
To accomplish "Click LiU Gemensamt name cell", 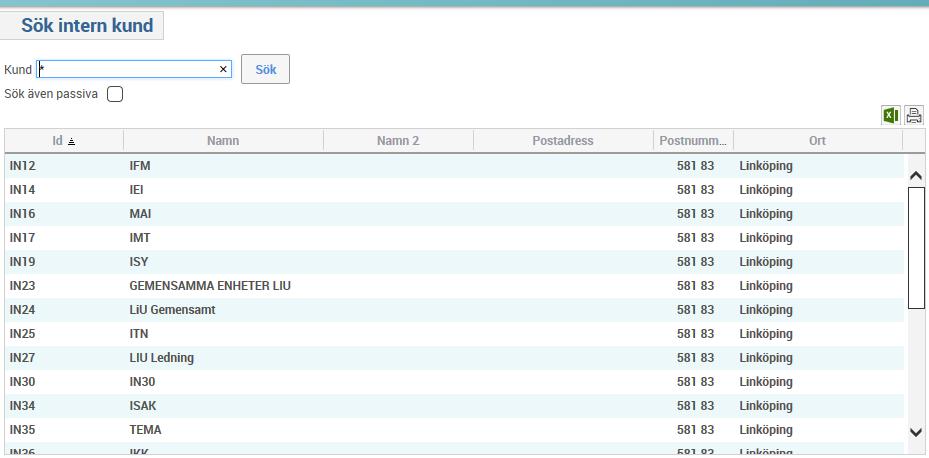I will pyautogui.click(x=172, y=310).
